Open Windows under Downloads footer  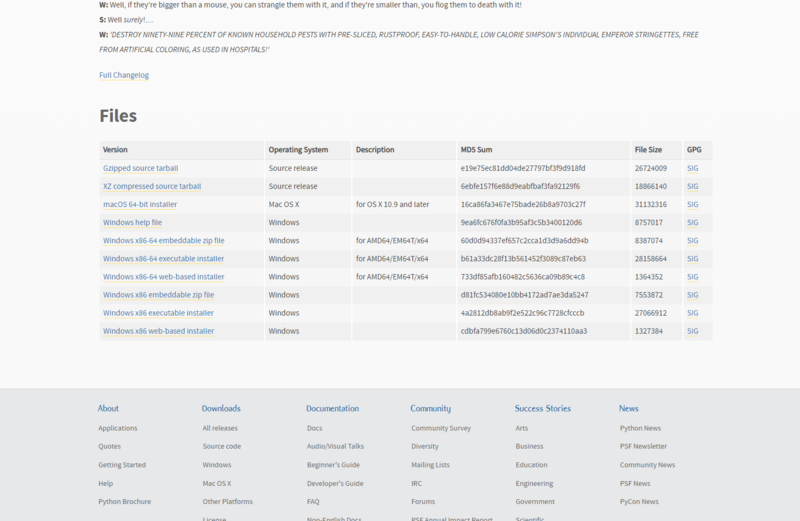217,465
